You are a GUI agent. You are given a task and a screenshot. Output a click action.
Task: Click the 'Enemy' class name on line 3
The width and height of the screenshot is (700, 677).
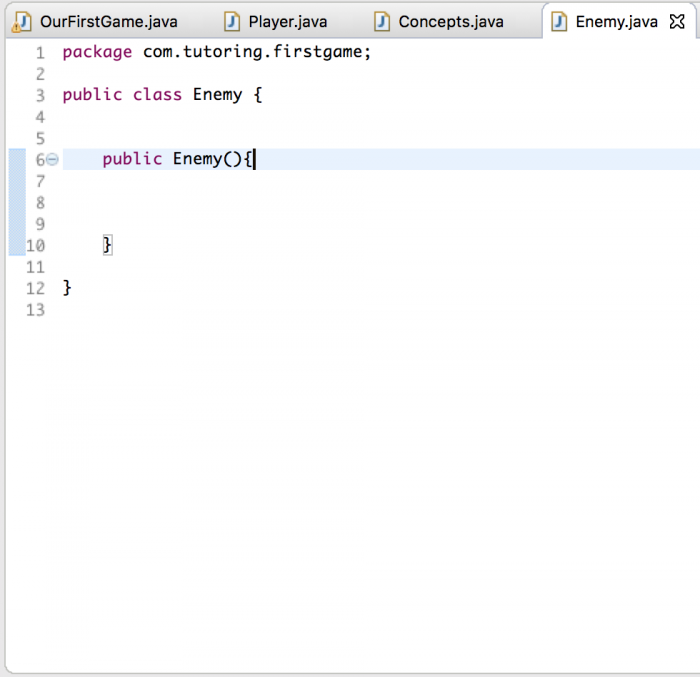click(x=217, y=95)
